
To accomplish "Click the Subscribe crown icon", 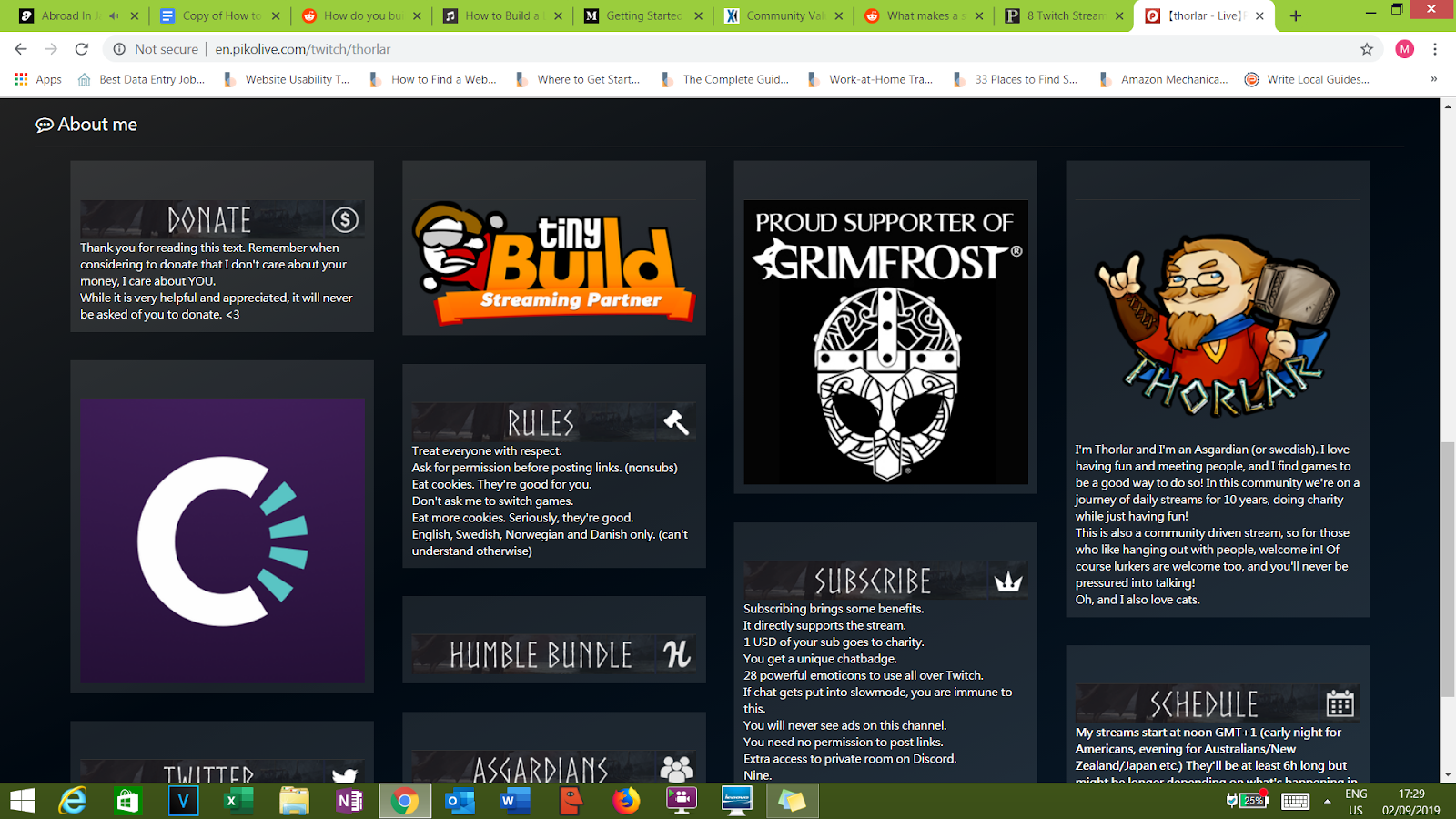I will point(1008,581).
